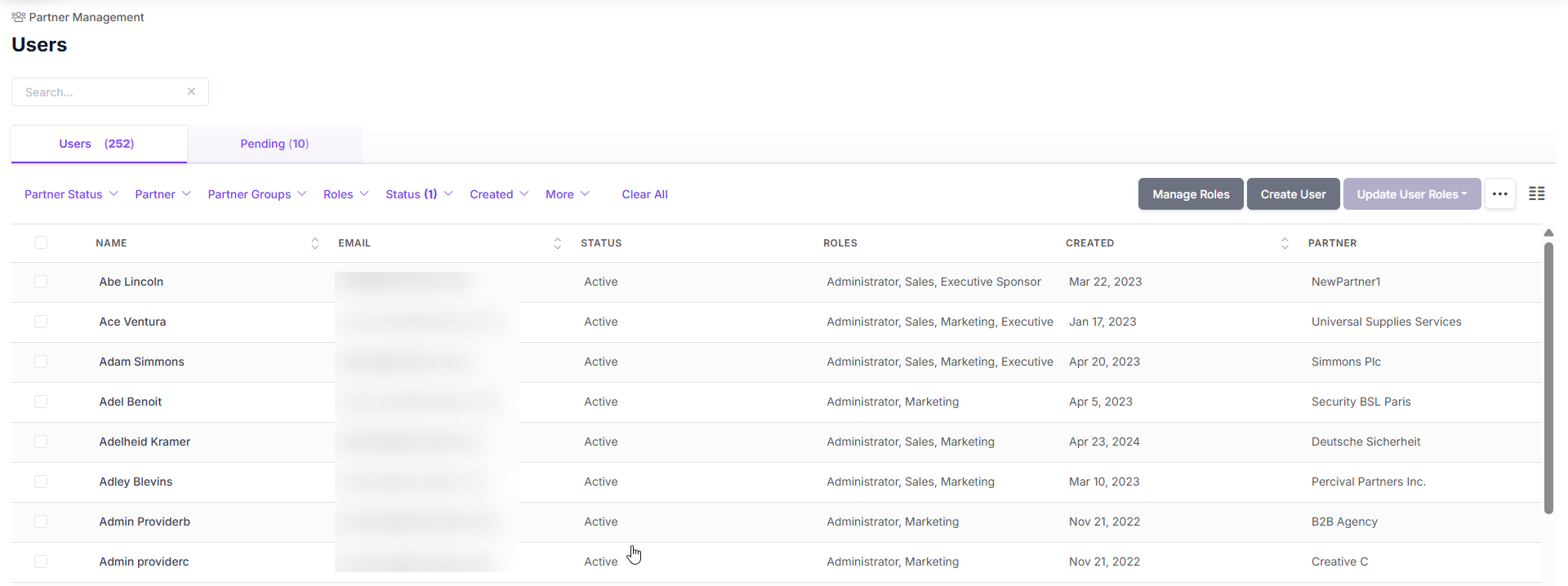Click the Create User button
Screen dimensions: 1568x586
(x=1293, y=194)
